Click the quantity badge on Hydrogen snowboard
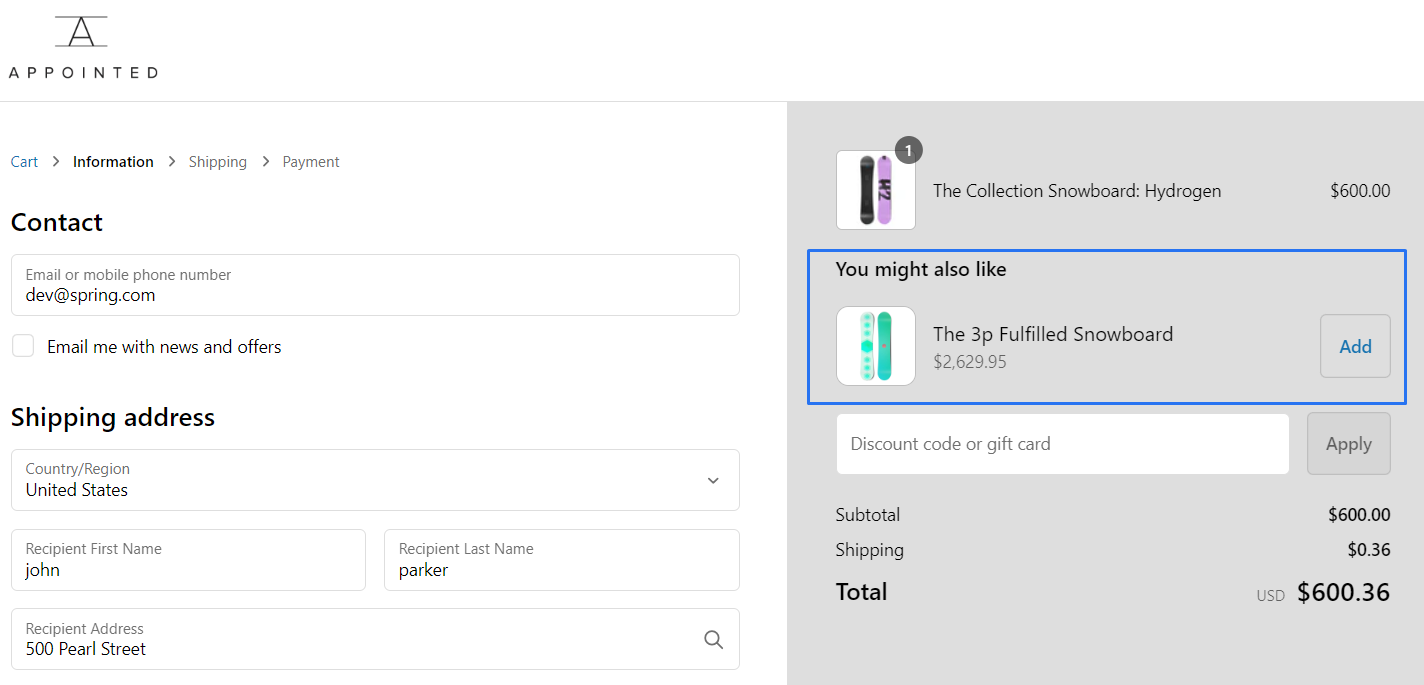The width and height of the screenshot is (1424, 685). (x=908, y=151)
